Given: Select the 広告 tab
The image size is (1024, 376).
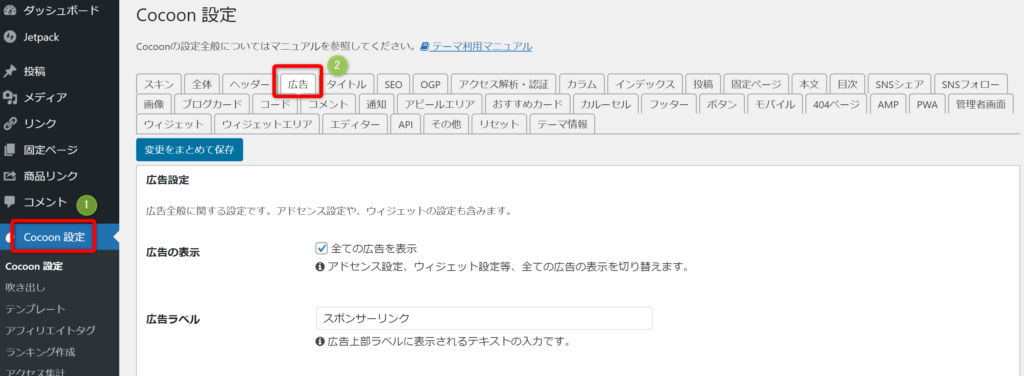Looking at the screenshot, I should pos(298,84).
